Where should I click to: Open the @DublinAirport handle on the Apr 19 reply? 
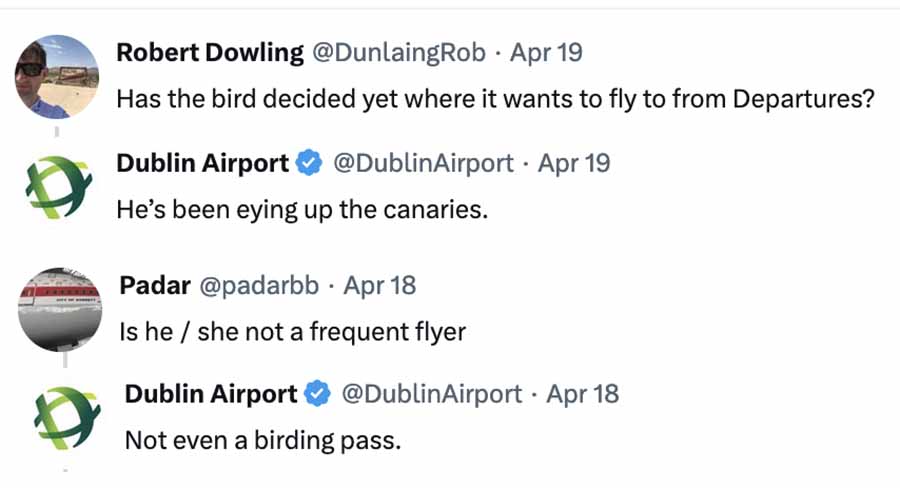click(423, 163)
